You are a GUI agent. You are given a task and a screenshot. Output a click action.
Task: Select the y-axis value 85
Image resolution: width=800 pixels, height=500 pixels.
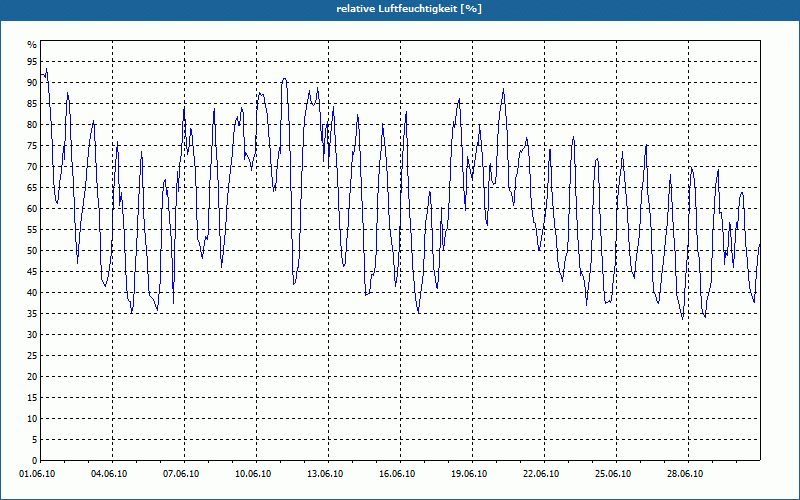pyautogui.click(x=32, y=104)
